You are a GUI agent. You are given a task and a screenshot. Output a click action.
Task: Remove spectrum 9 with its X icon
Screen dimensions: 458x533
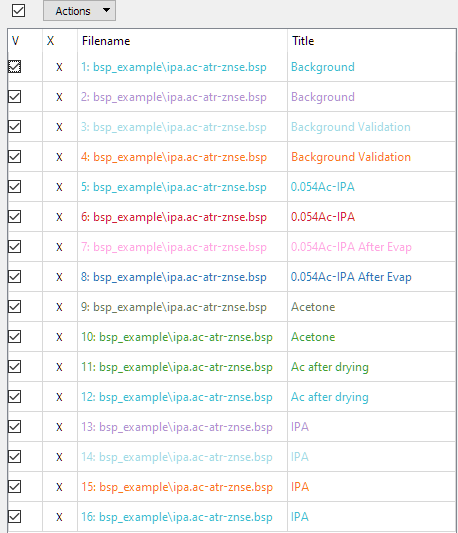tap(59, 307)
